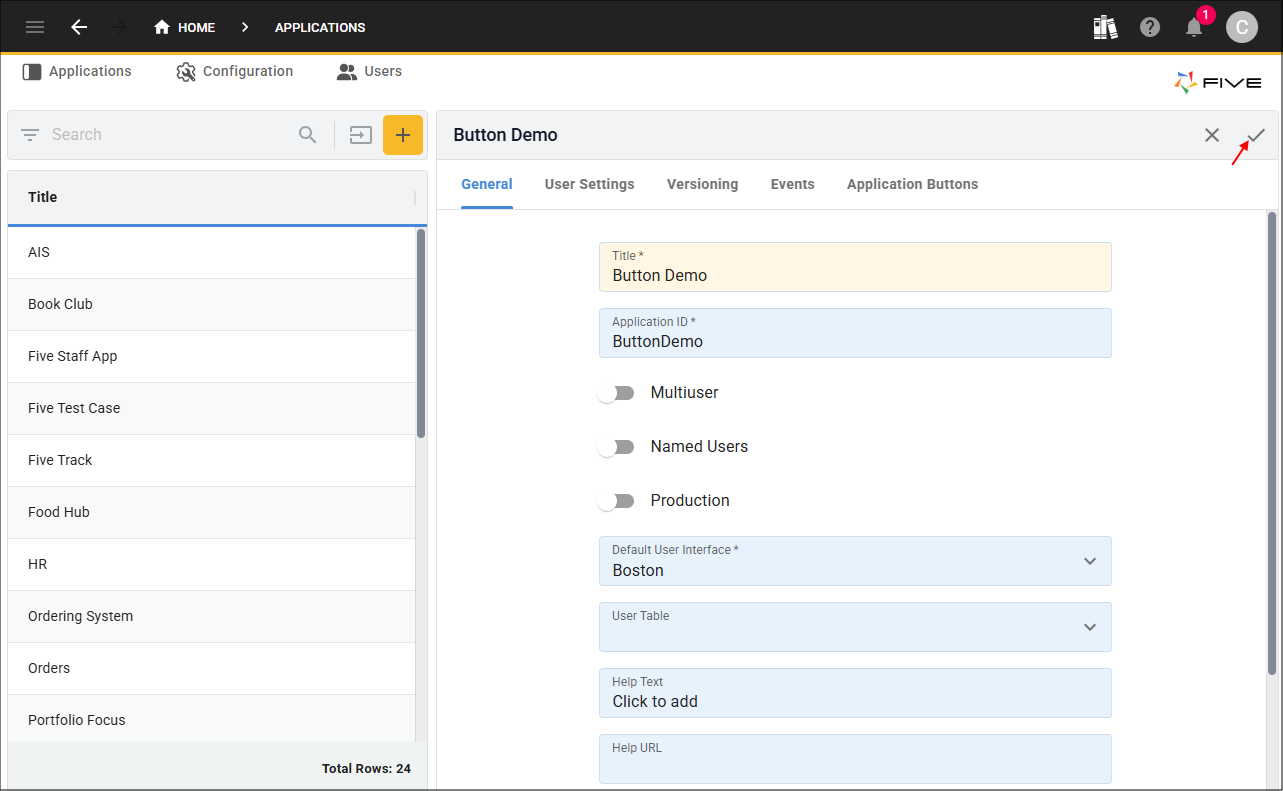Open the User Table dropdown
Image resolution: width=1283 pixels, height=791 pixels.
click(x=855, y=627)
